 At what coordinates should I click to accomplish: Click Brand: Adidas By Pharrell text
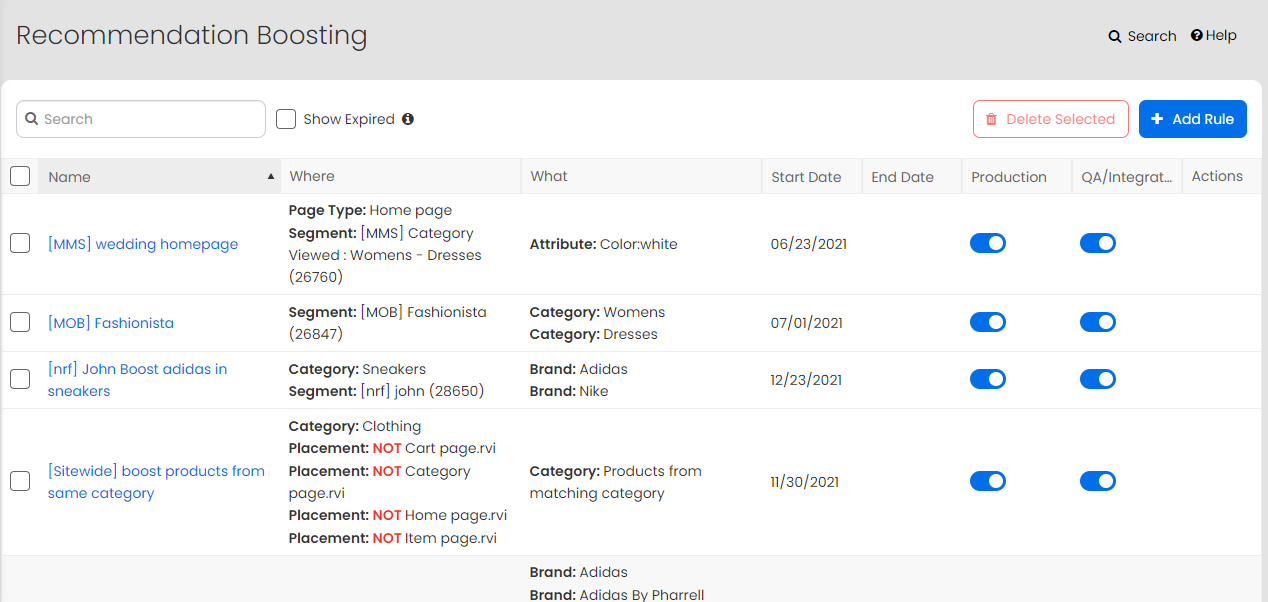pos(617,595)
